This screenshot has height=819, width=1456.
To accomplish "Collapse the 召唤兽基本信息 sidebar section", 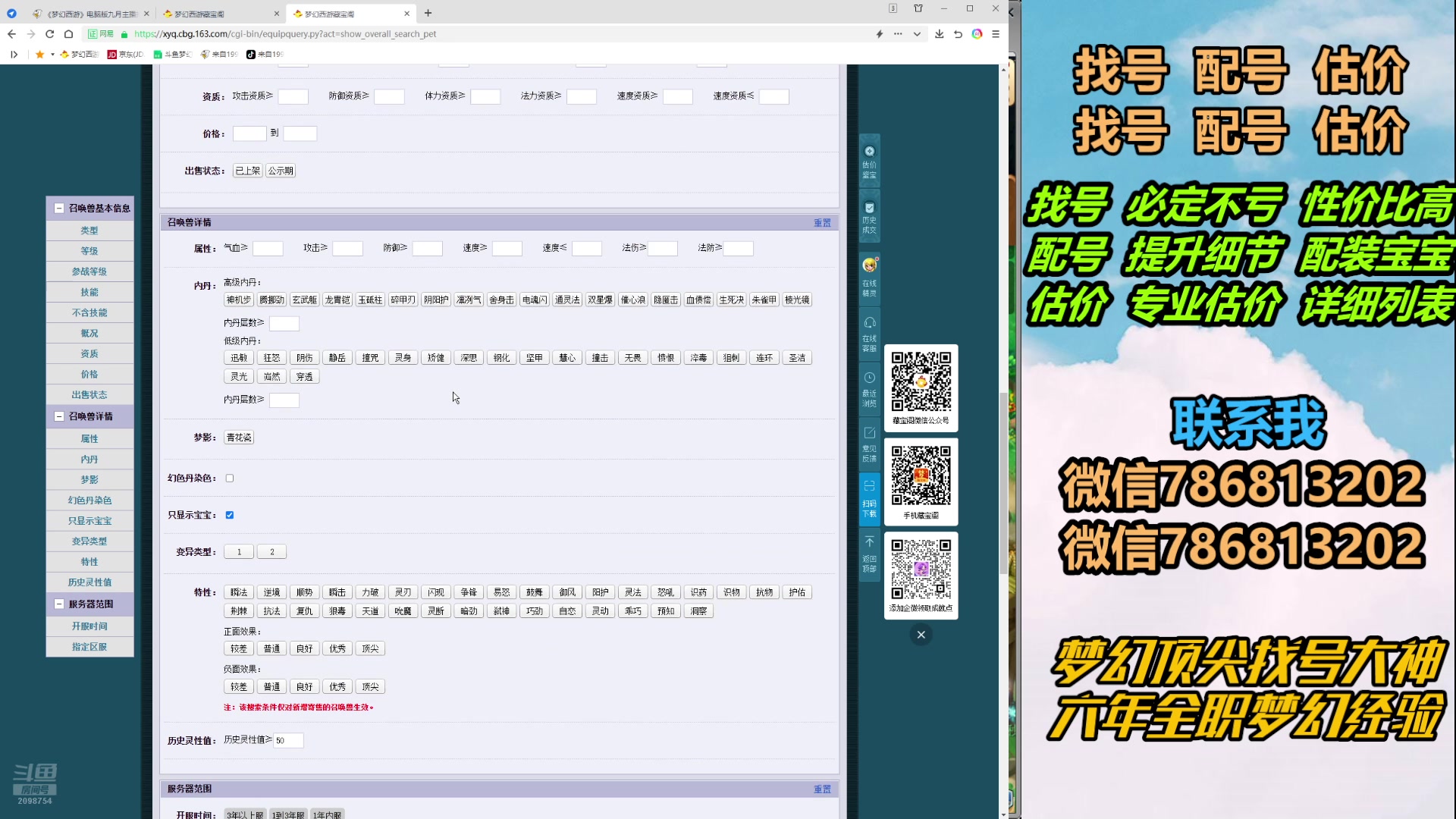I will click(59, 208).
